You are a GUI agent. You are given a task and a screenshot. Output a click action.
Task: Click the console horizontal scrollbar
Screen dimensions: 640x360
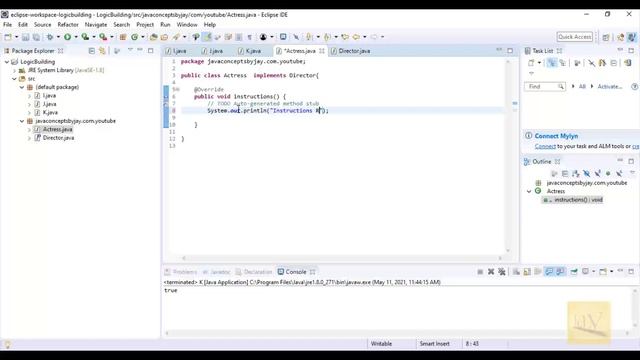pos(397,333)
